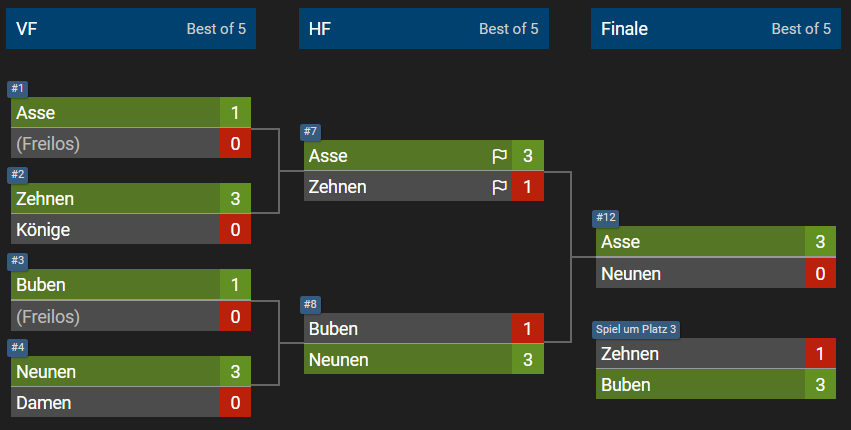Click team Asse in the final match

[x=701, y=242]
